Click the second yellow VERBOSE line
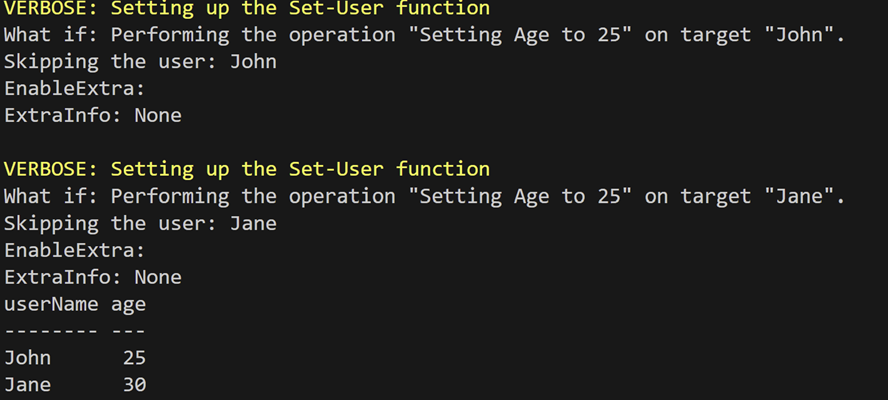Viewport: 888px width, 400px height. pyautogui.click(x=247, y=169)
